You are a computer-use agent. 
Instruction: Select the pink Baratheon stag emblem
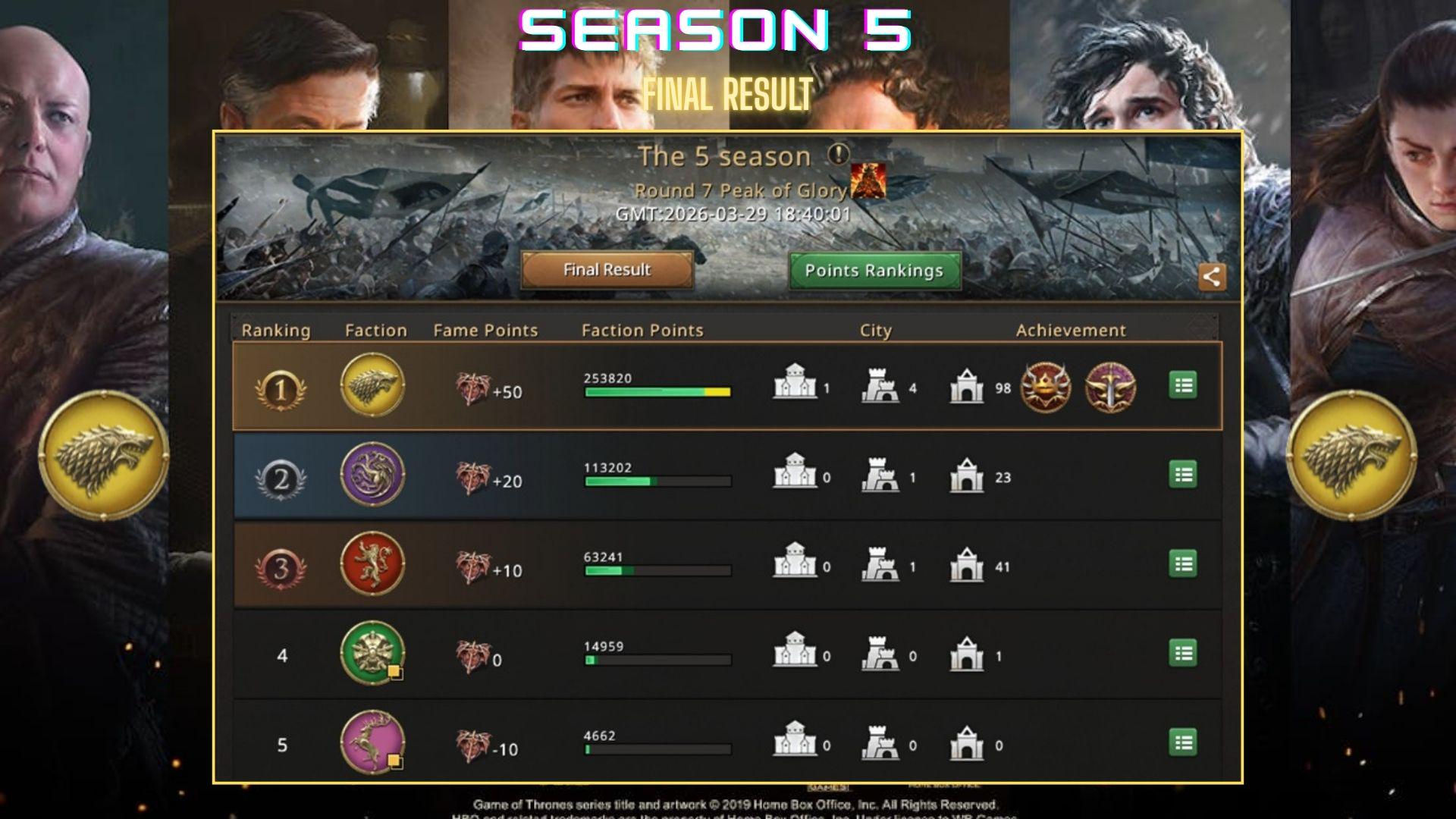[x=372, y=742]
